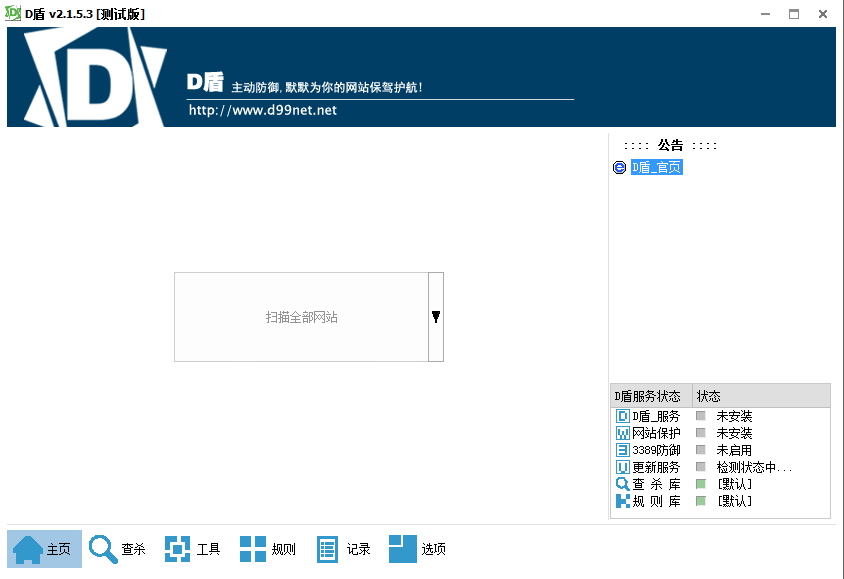Click the 扫描全部网站 button
The width and height of the screenshot is (844, 579).
click(x=301, y=317)
